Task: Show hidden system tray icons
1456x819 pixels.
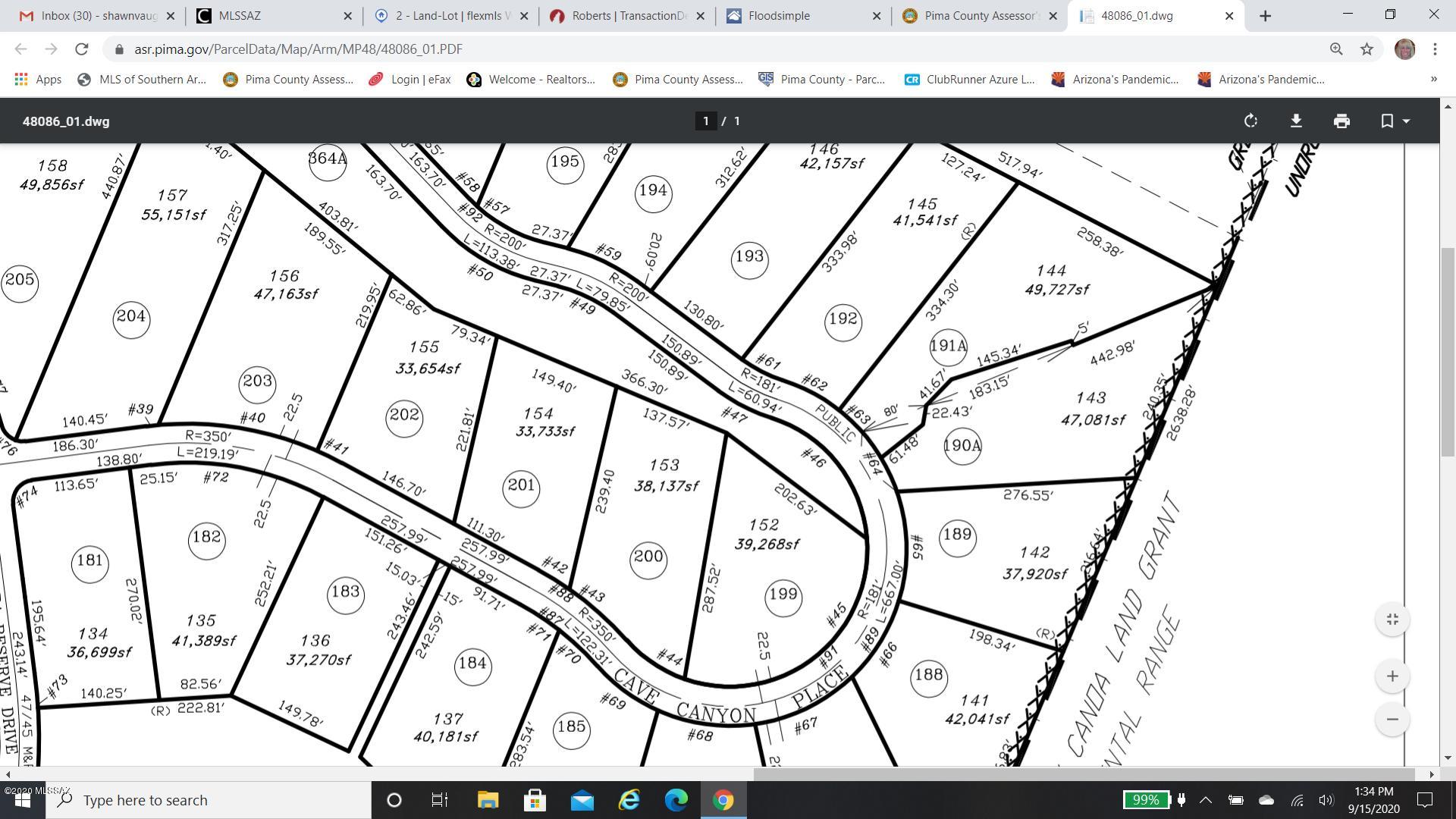Action: (x=1205, y=800)
